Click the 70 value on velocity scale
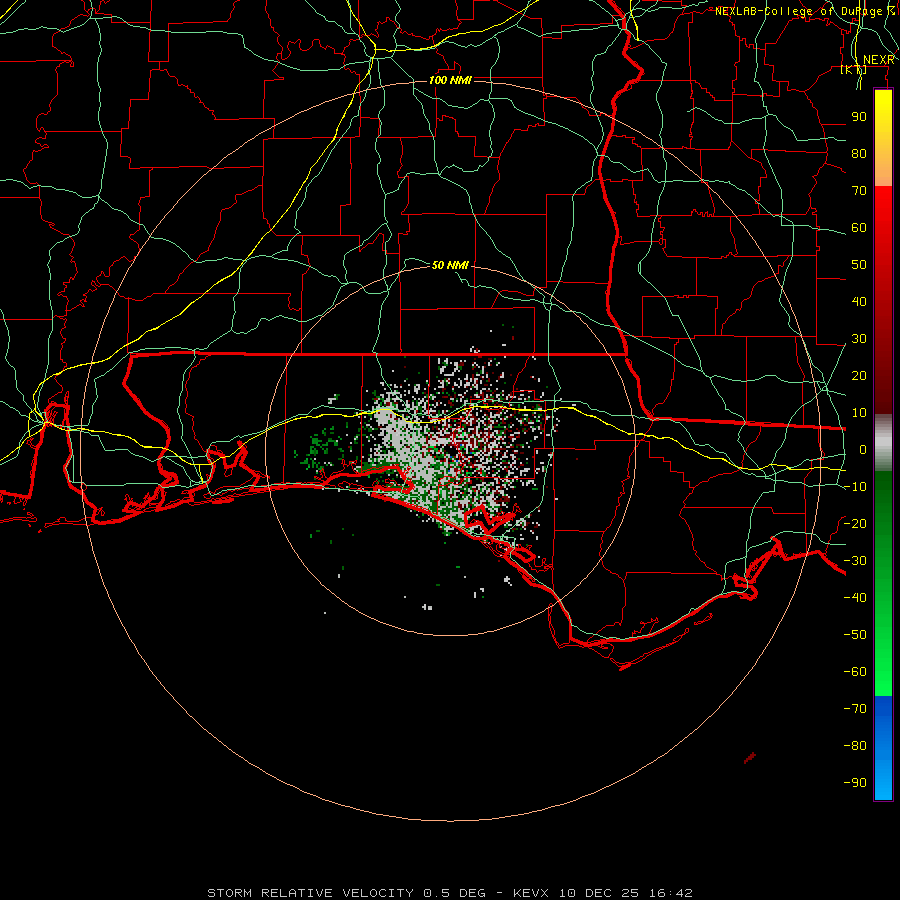The image size is (900, 900). coord(859,191)
